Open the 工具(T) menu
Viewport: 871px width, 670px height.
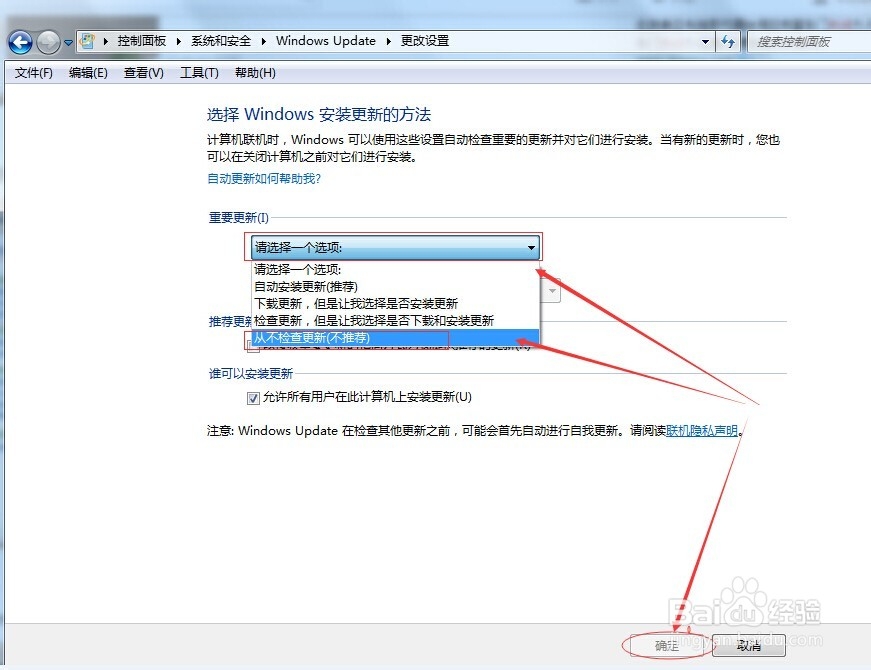[x=199, y=73]
